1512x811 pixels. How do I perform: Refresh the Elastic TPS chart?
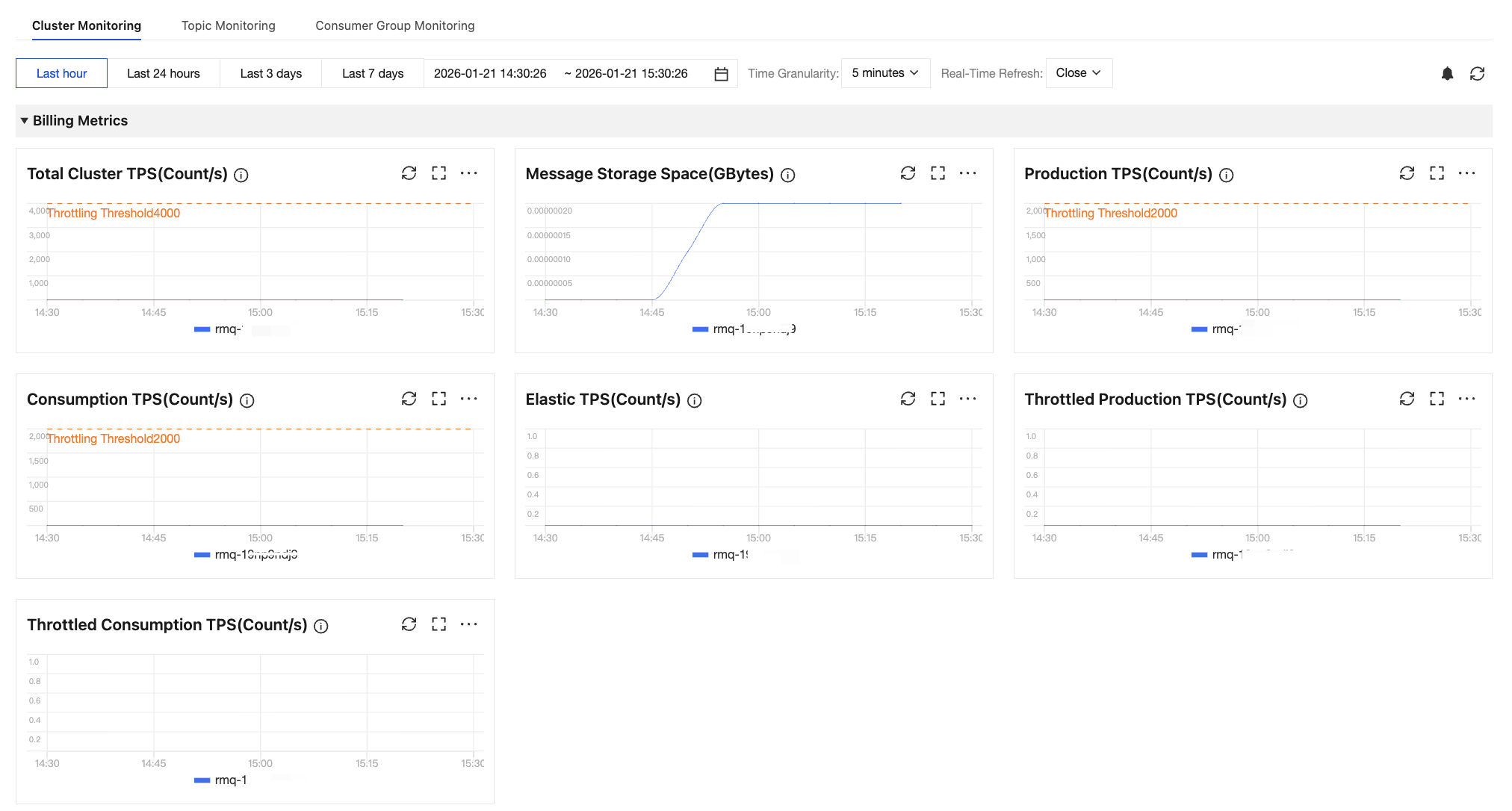click(908, 399)
